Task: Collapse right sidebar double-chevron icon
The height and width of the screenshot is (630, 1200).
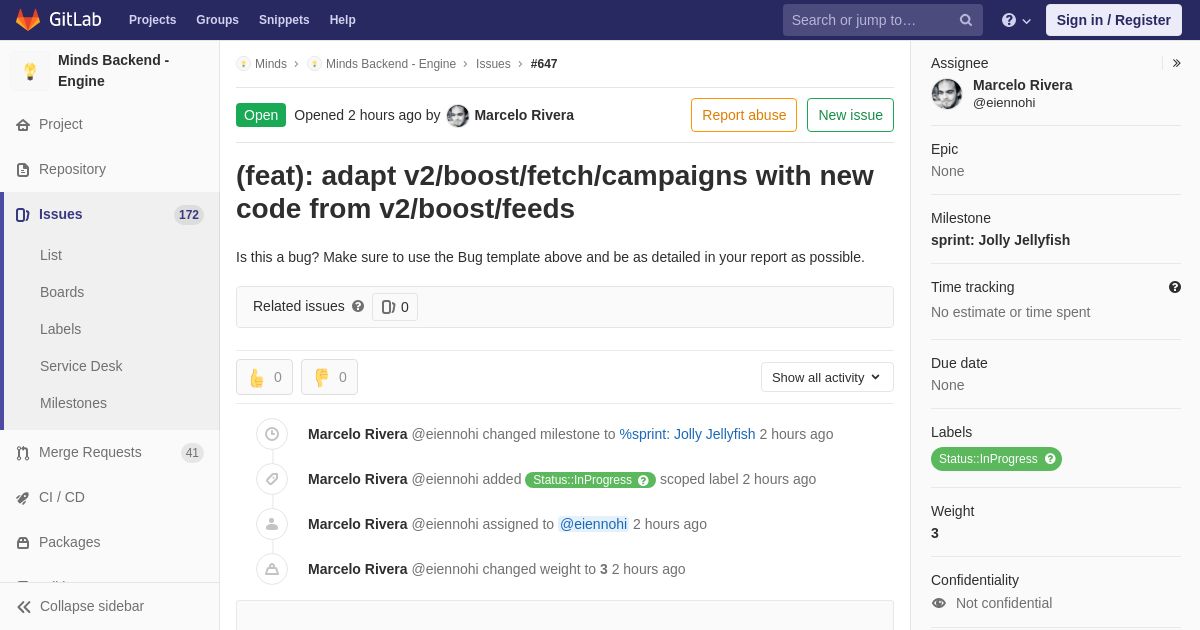Action: point(1176,63)
